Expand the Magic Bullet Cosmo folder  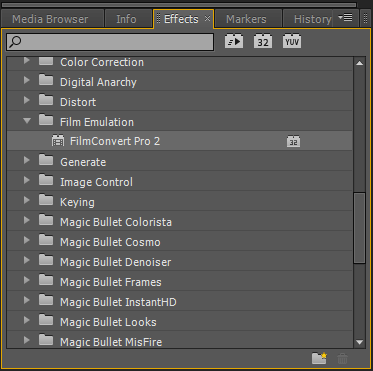click(x=27, y=241)
